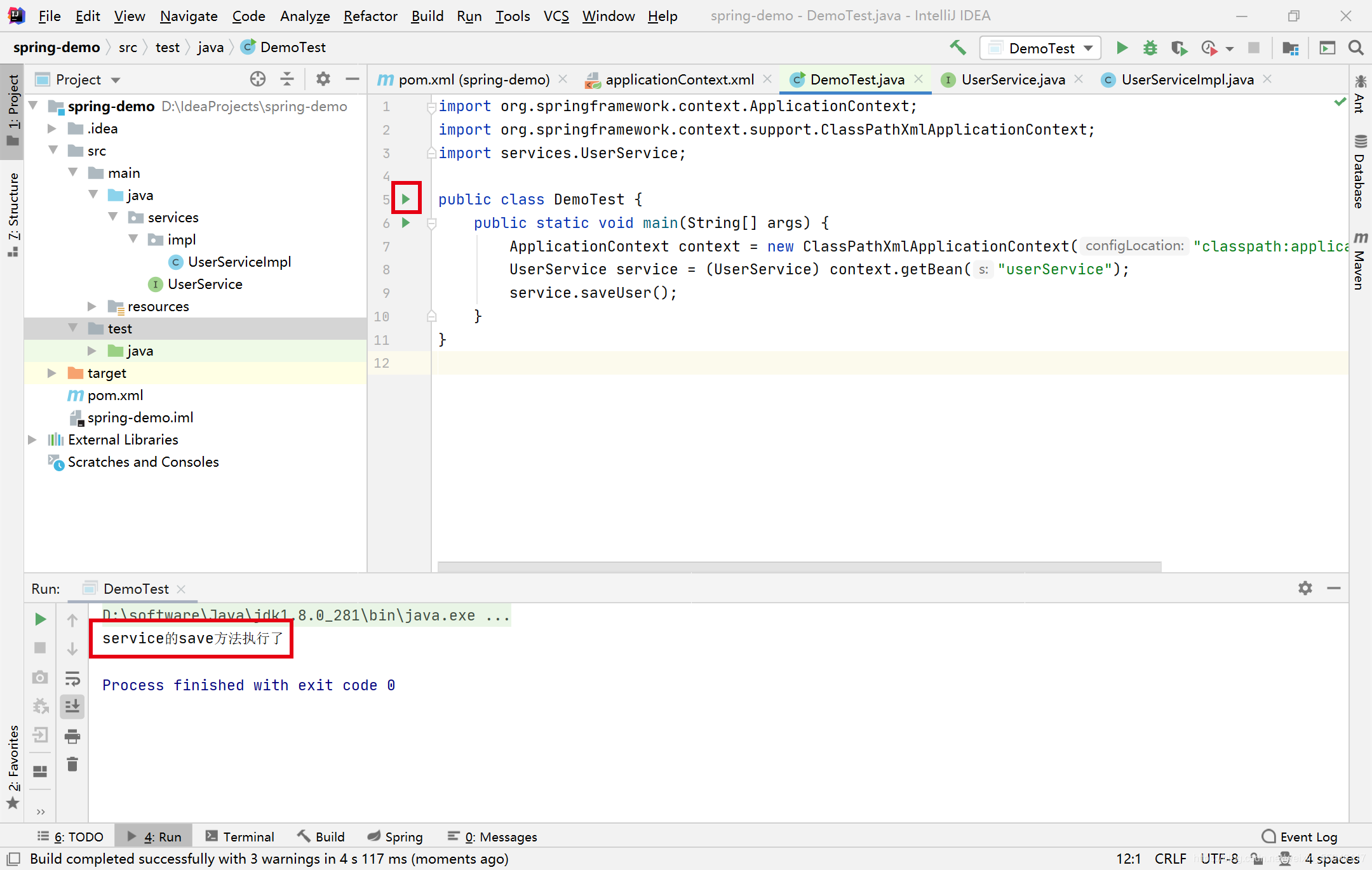
Task: Click the Debug DemoTest bug icon
Action: coord(1150,48)
